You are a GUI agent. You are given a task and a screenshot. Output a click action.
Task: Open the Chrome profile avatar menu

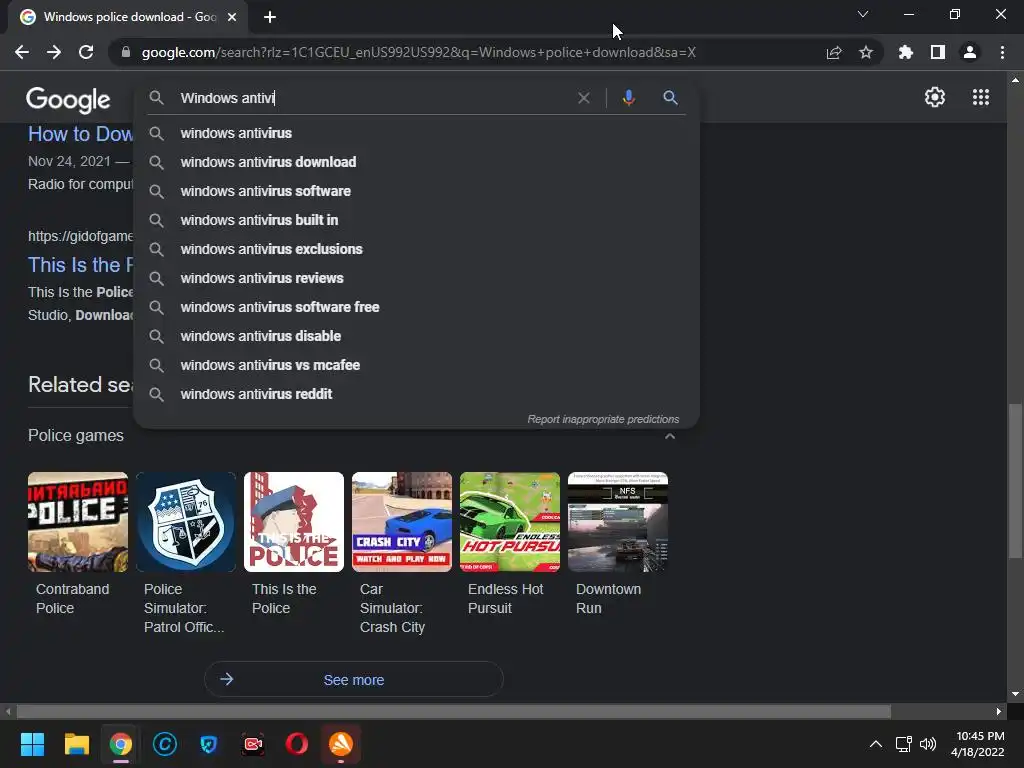click(970, 53)
